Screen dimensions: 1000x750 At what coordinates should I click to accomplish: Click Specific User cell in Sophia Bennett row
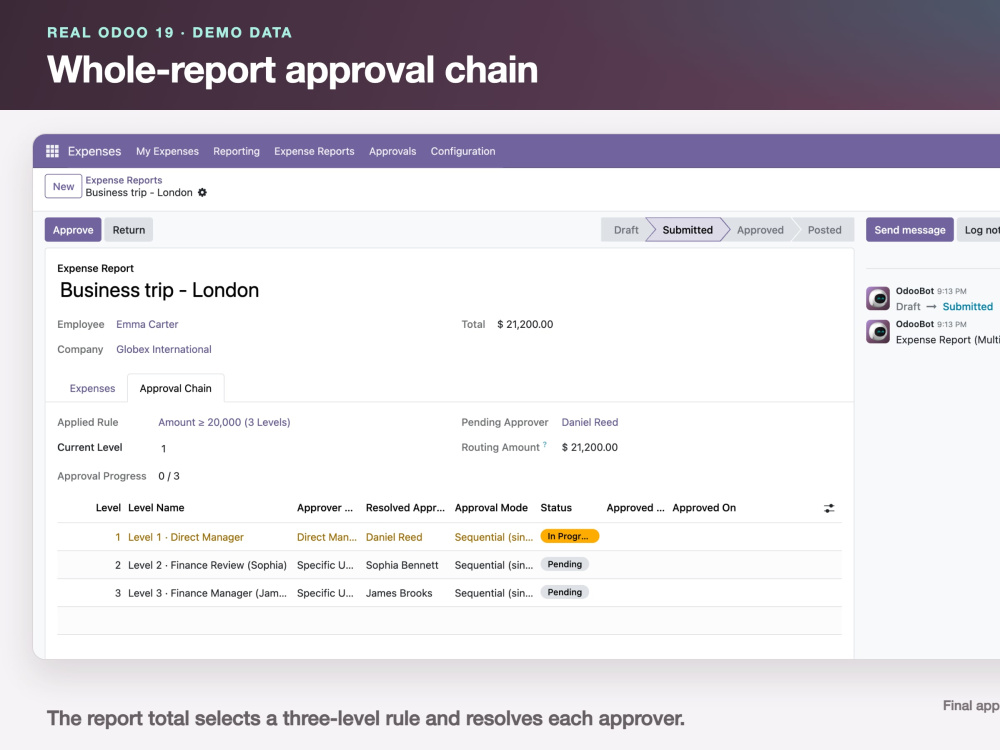tap(325, 565)
